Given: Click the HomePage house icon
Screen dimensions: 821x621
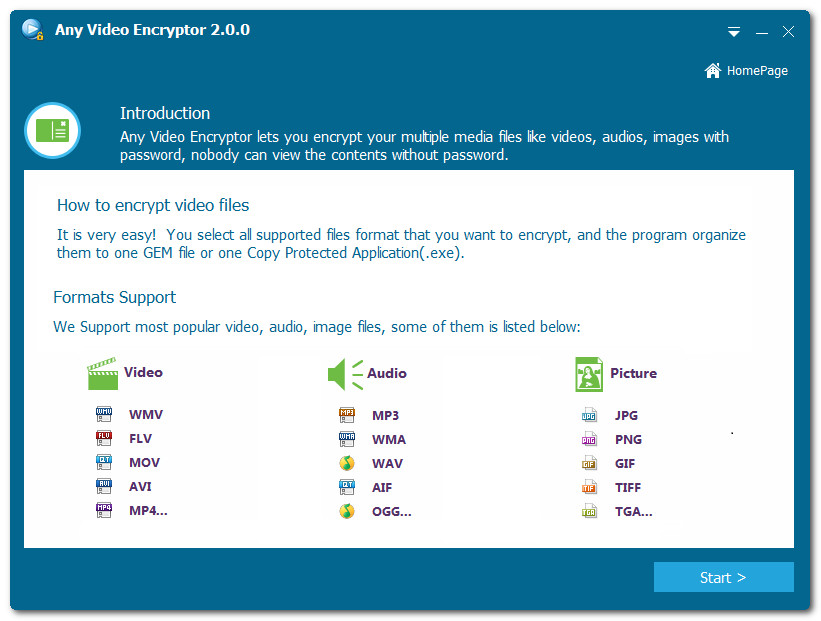Looking at the screenshot, I should [x=713, y=70].
